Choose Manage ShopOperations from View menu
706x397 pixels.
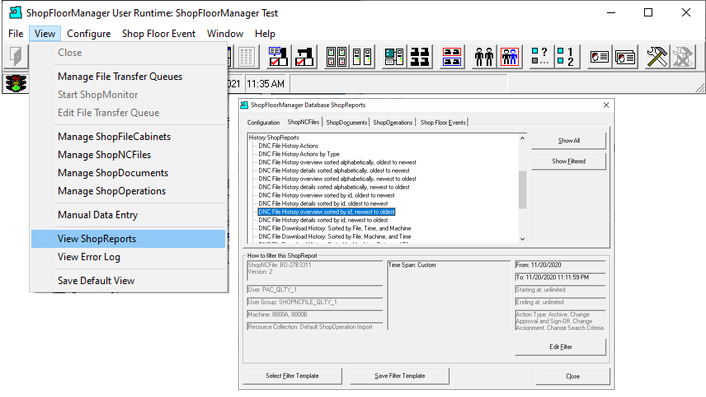pos(128,191)
